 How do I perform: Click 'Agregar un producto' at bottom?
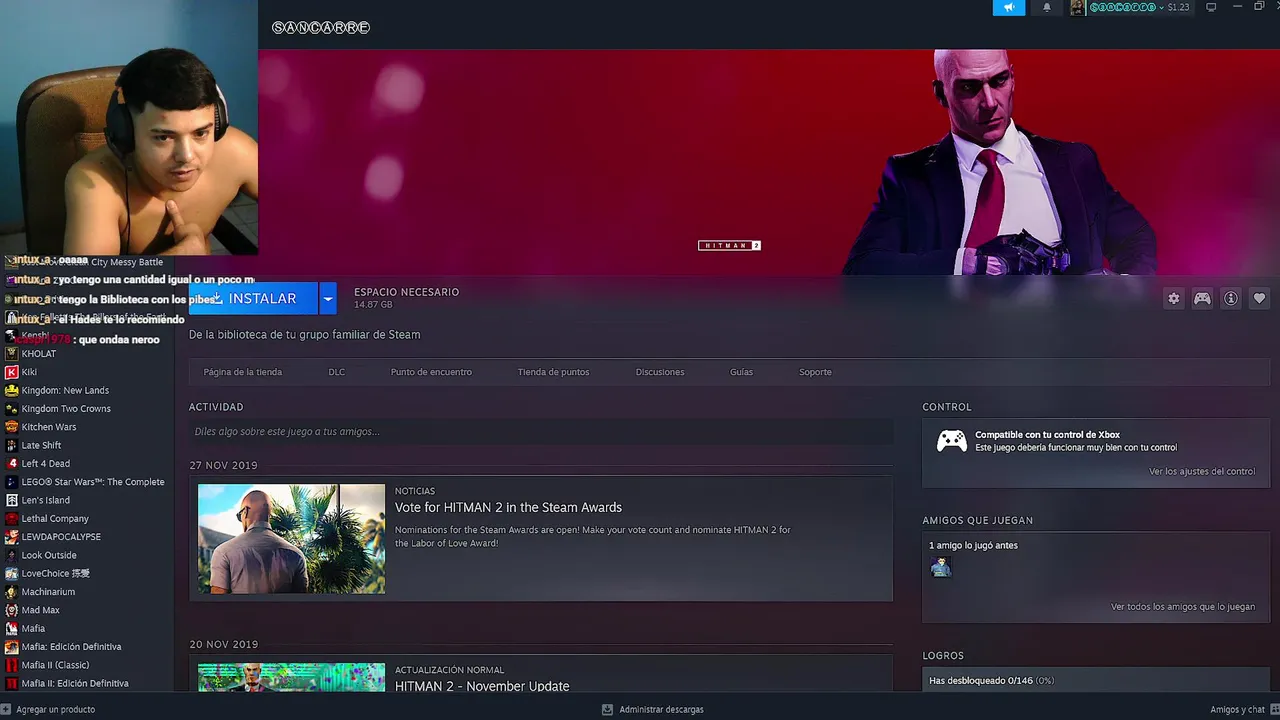coord(49,710)
